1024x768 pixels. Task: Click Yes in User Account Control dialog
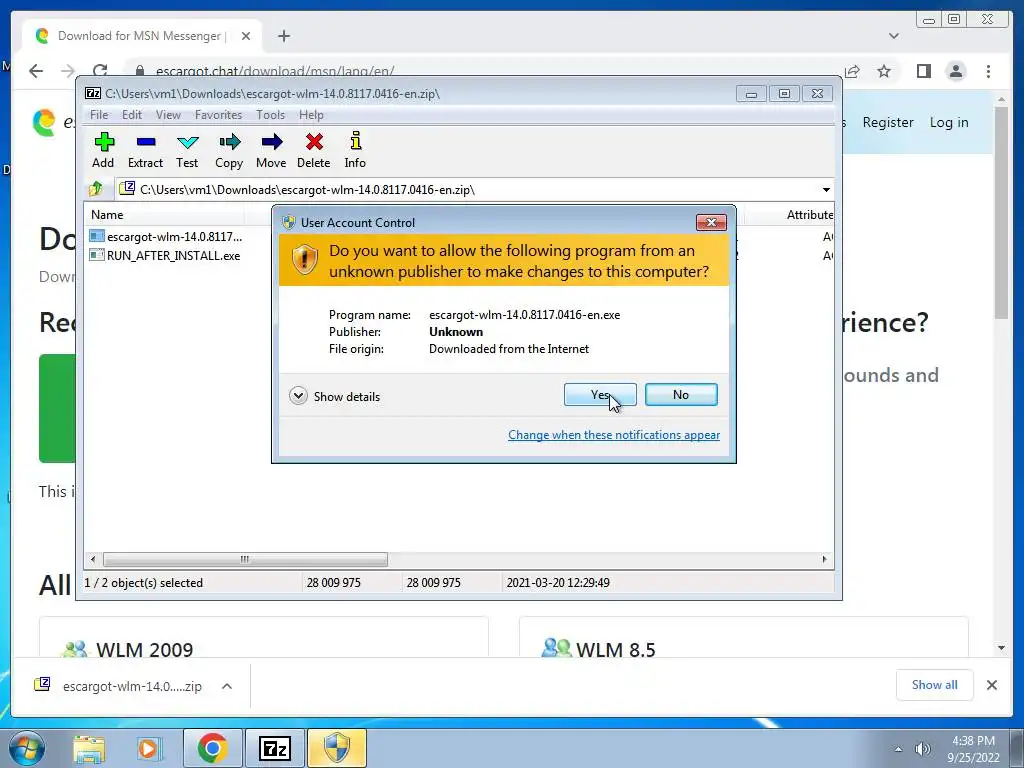coord(600,394)
